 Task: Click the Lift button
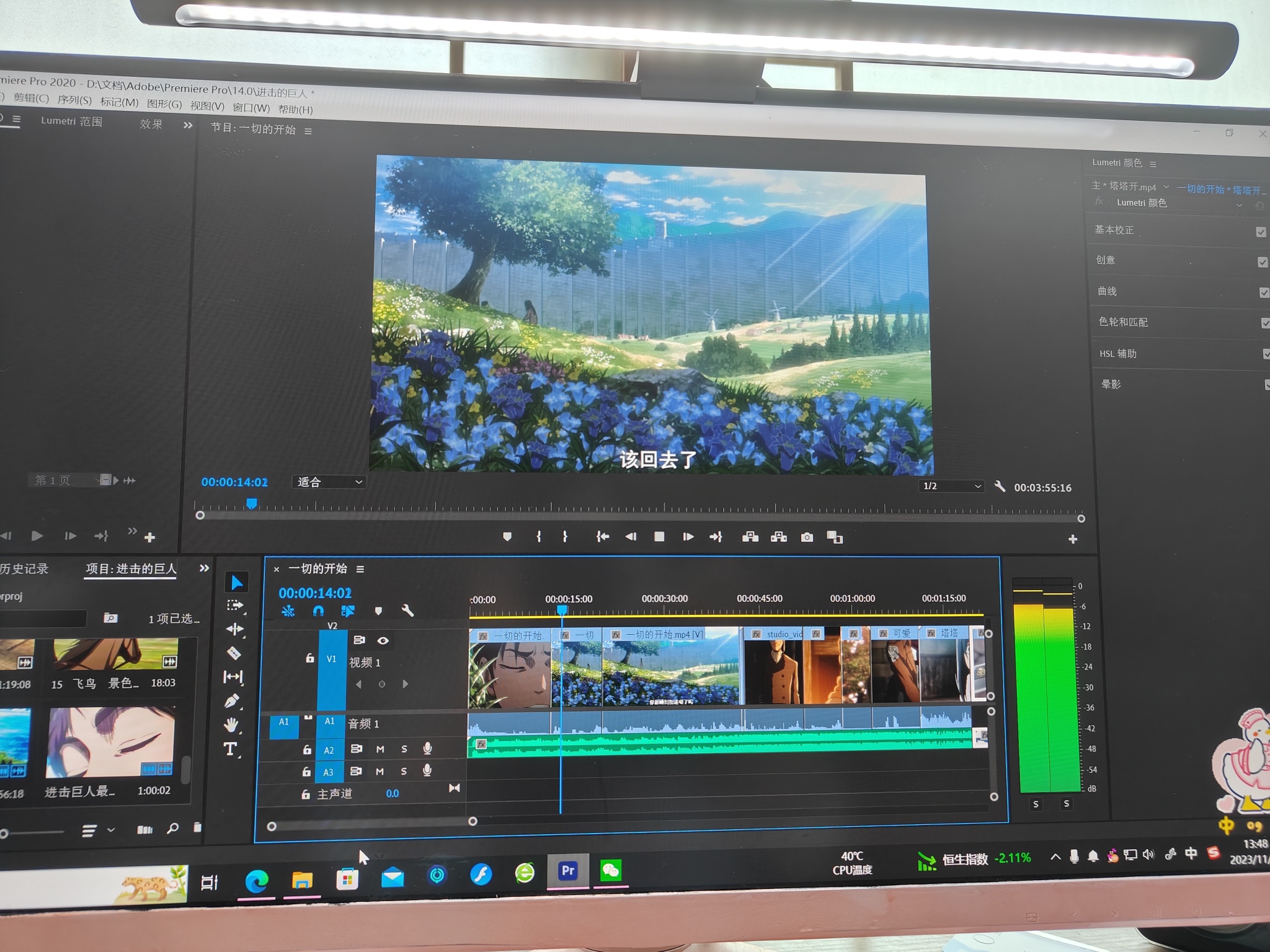(x=750, y=537)
